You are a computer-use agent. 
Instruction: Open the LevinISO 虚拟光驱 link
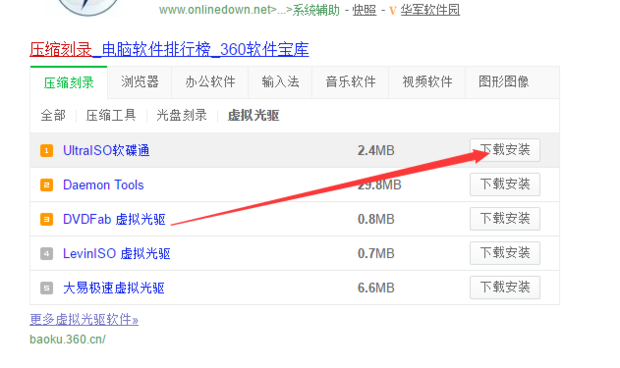[x=117, y=253]
